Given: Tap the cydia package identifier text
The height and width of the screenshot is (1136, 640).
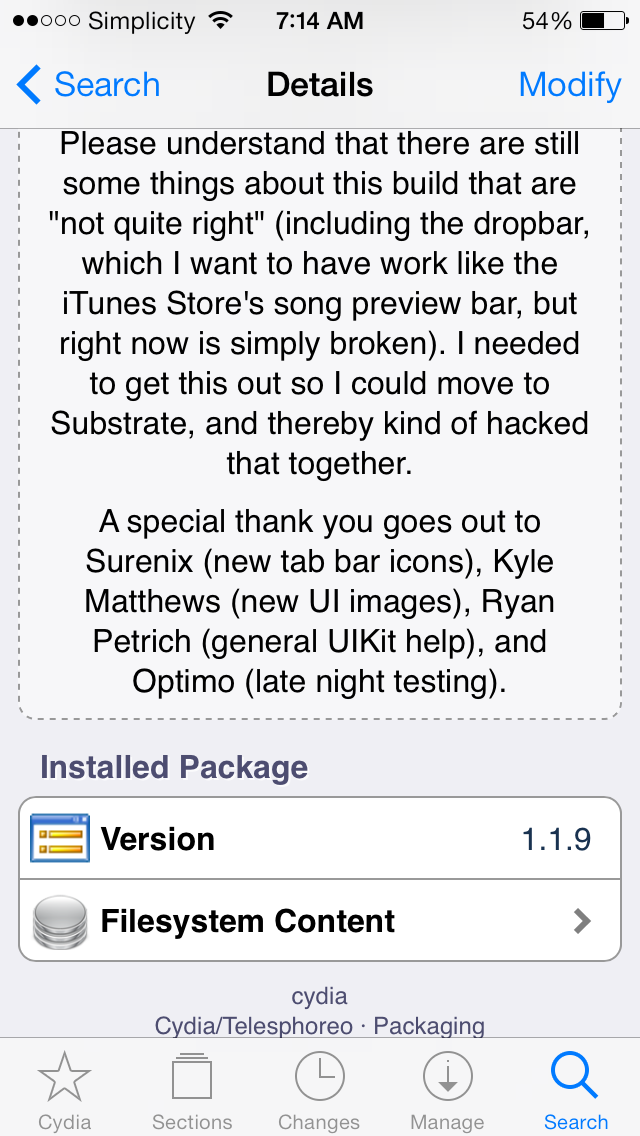Looking at the screenshot, I should [x=320, y=996].
